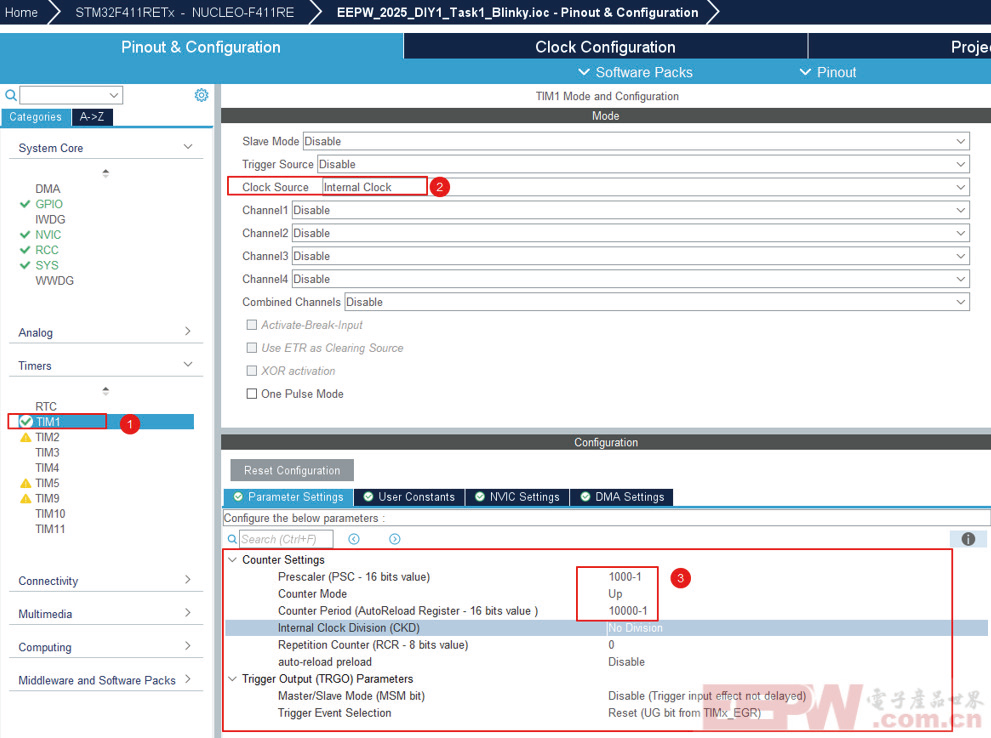Edit the Prescaler value 1000-1
Screen dimensions: 991x738
point(624,577)
